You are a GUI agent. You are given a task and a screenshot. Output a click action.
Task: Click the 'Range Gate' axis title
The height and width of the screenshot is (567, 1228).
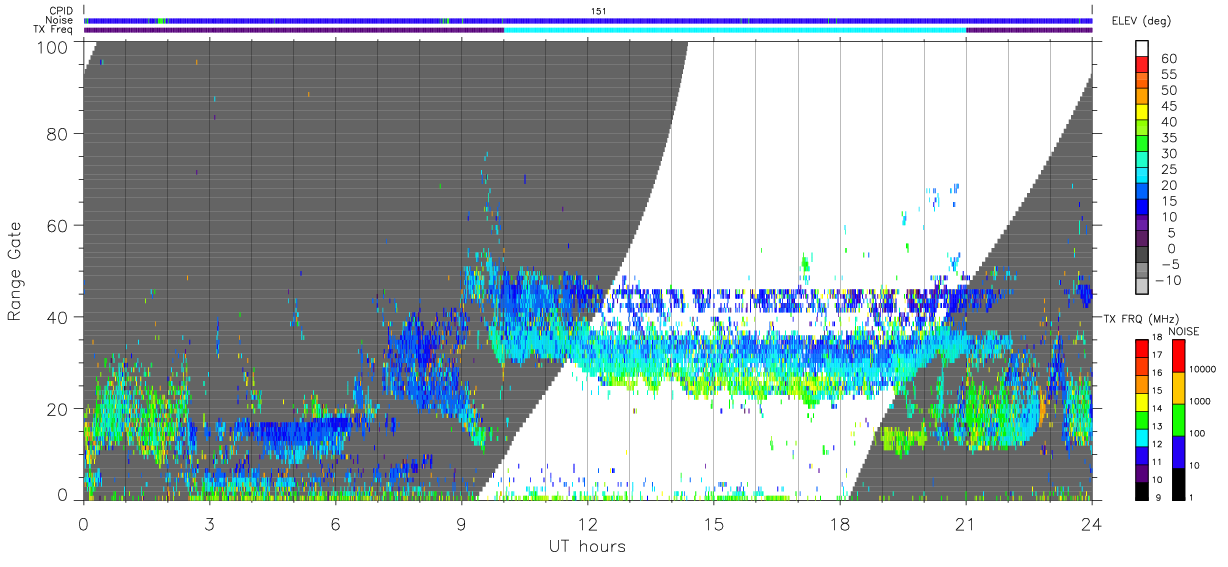tap(15, 271)
